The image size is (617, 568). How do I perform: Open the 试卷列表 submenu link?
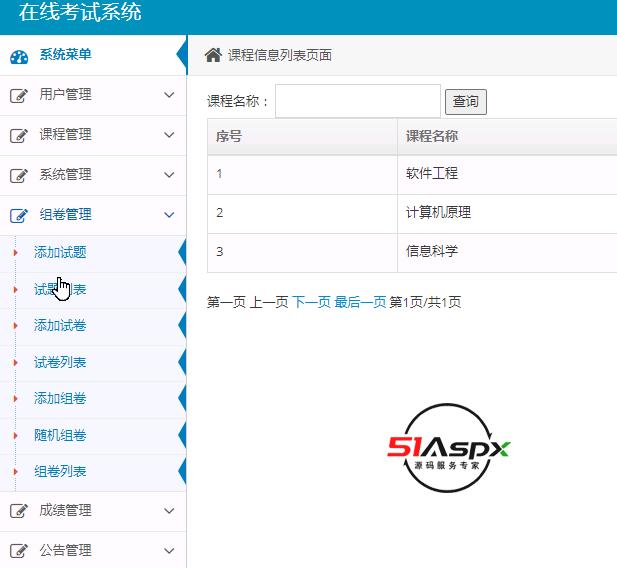point(60,362)
